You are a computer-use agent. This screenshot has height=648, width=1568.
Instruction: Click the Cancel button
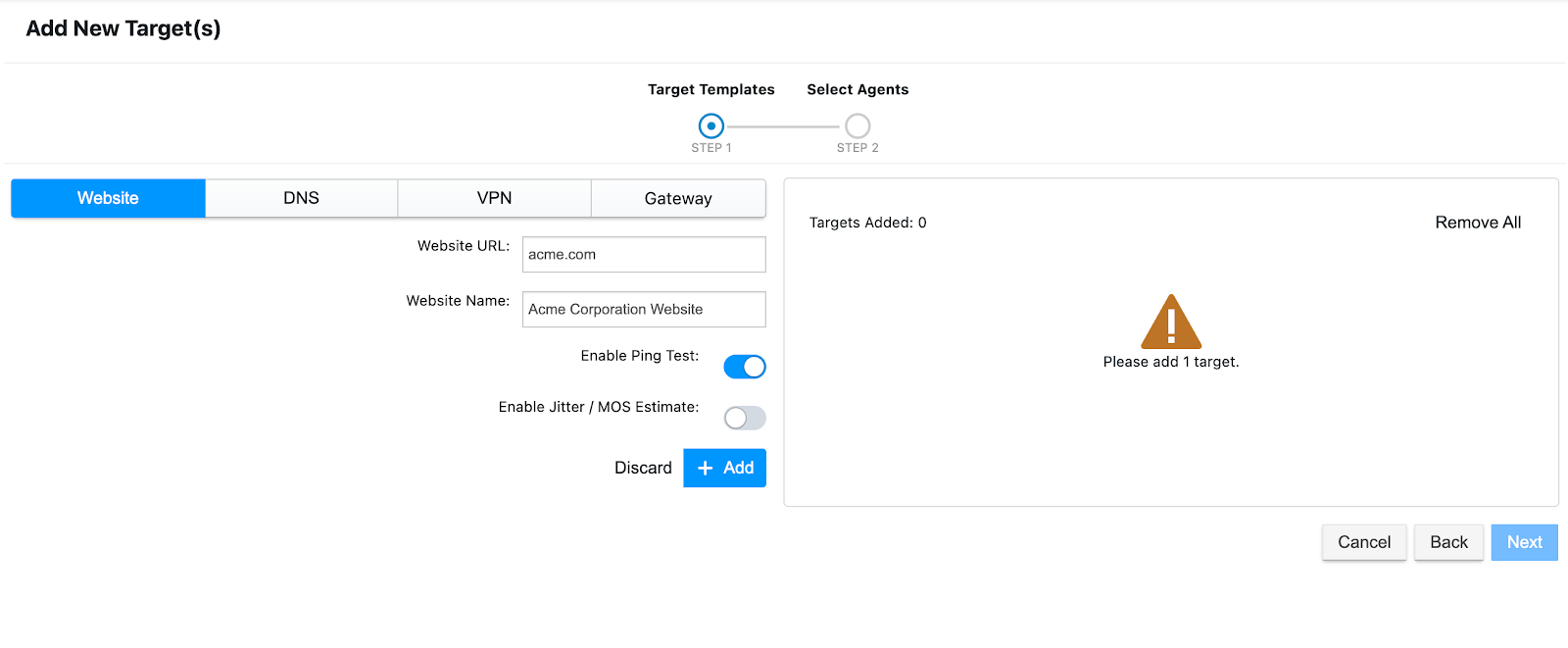1364,542
